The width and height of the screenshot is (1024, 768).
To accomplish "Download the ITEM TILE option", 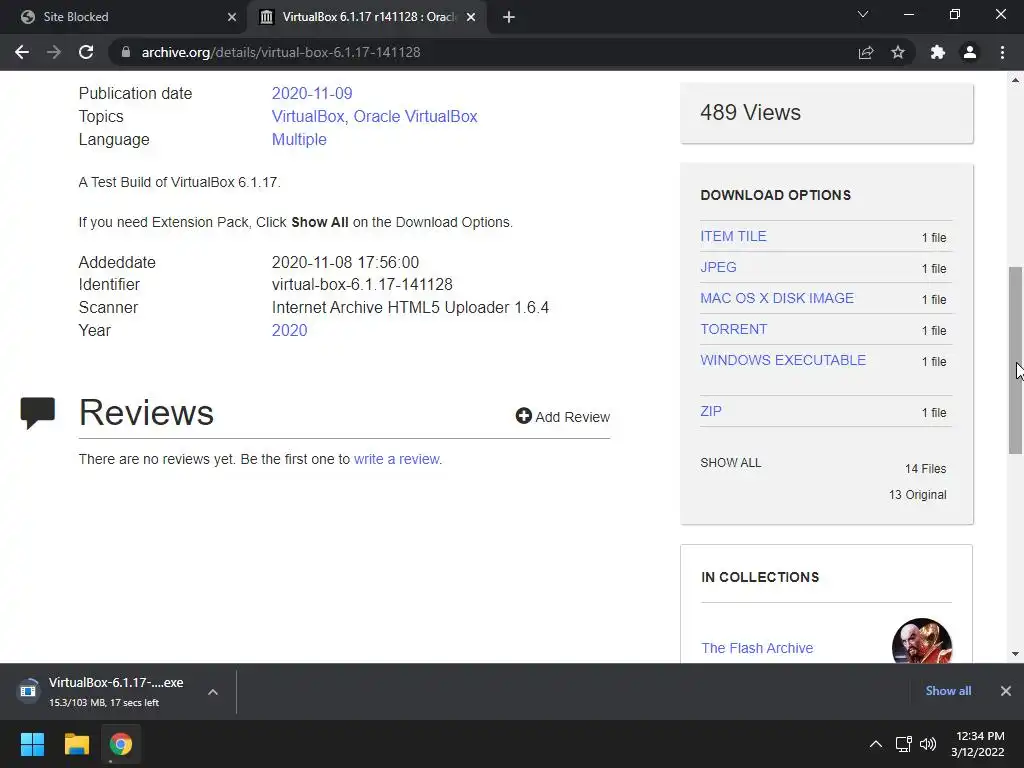I will pyautogui.click(x=733, y=236).
